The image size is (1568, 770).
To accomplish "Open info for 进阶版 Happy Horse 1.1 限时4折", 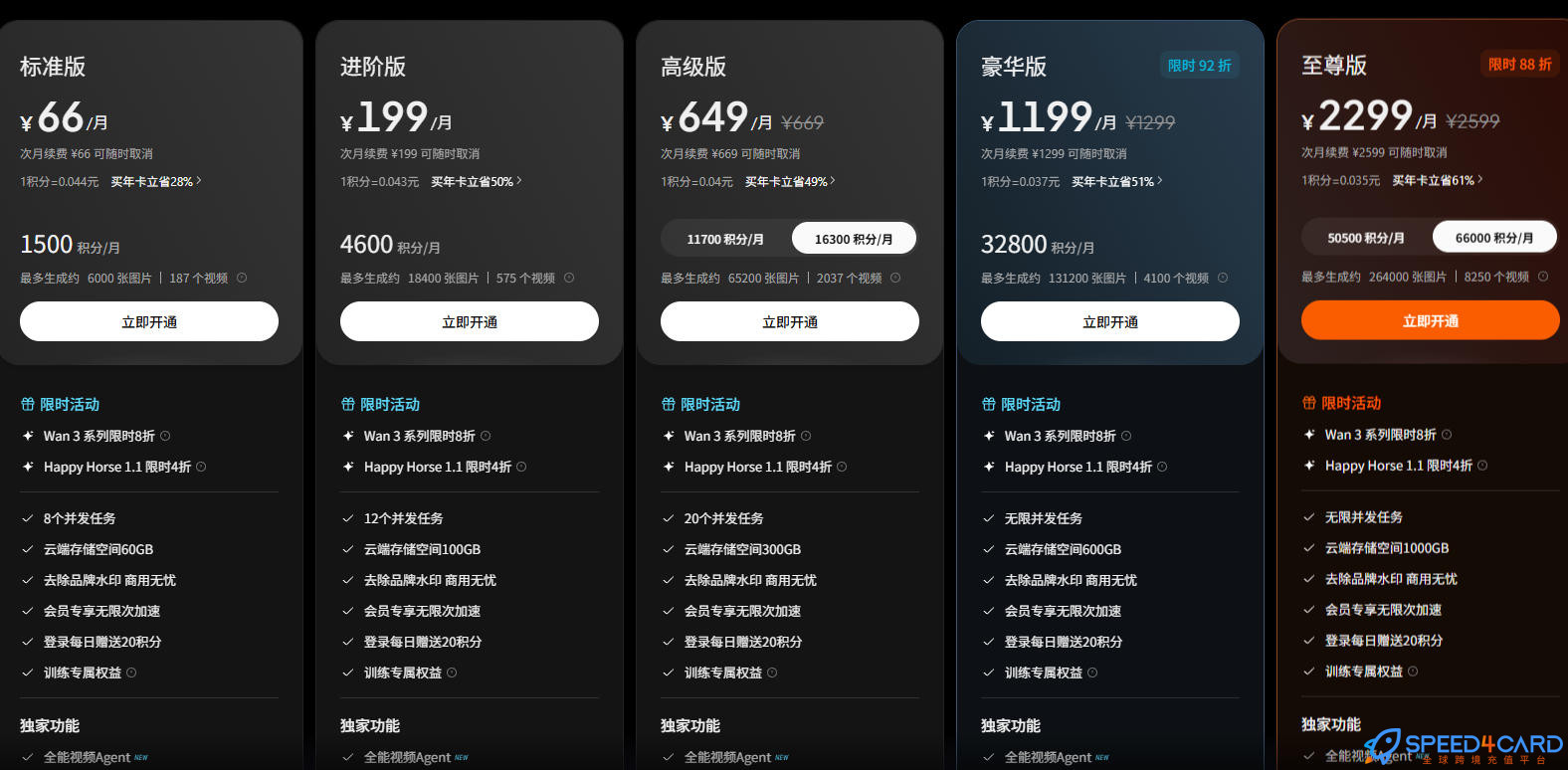I will (x=521, y=467).
